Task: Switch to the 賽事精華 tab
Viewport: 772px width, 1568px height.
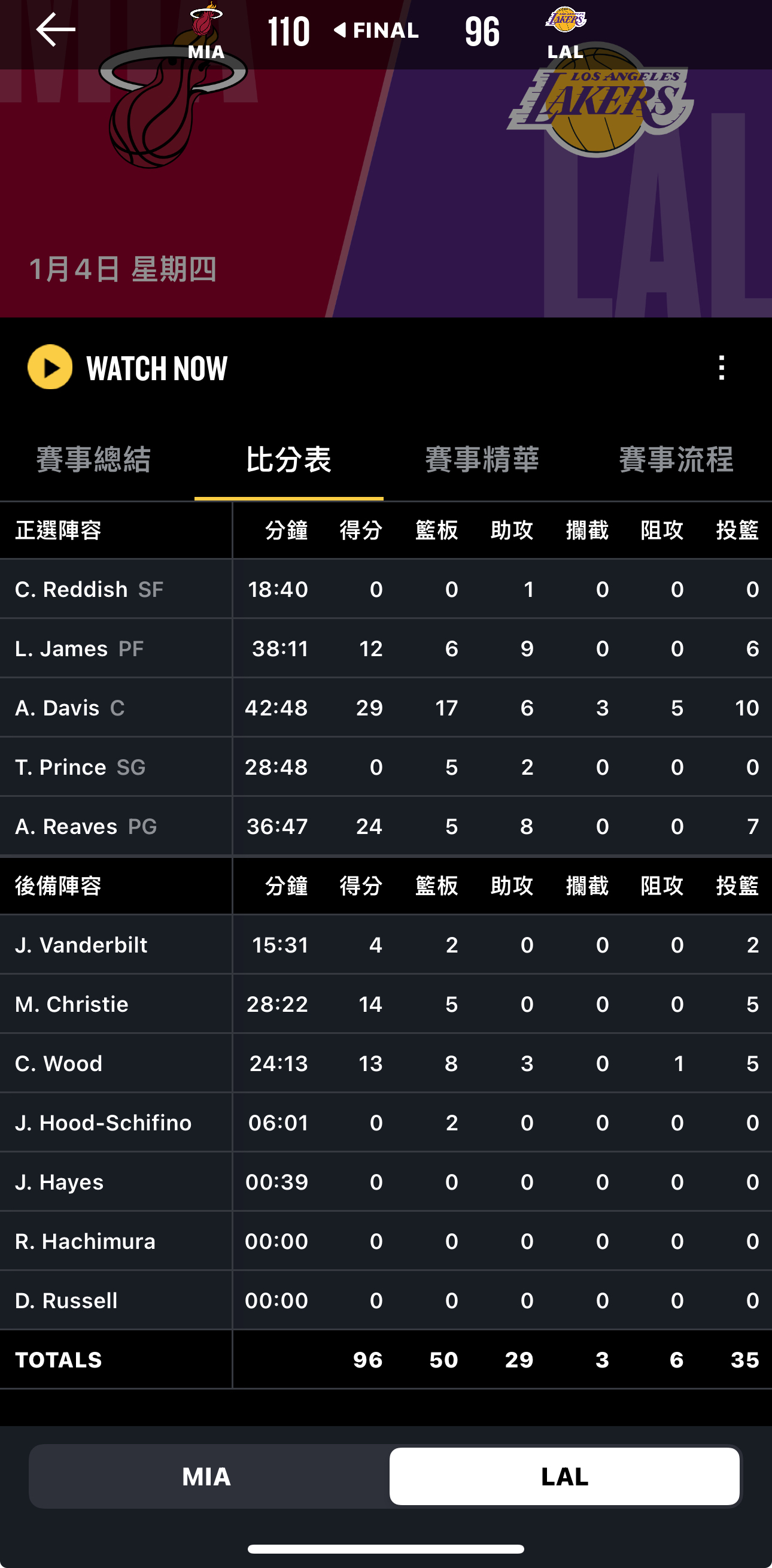Action: (x=482, y=460)
